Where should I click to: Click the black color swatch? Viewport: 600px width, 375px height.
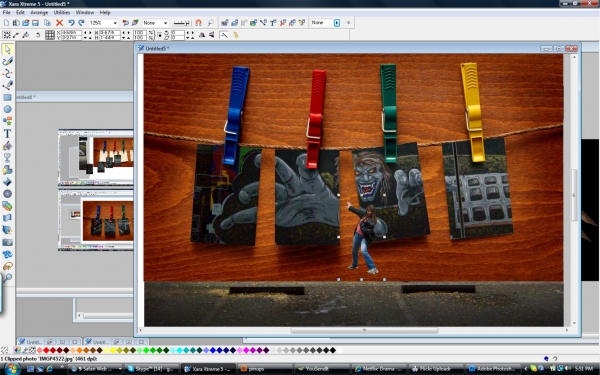333,350
